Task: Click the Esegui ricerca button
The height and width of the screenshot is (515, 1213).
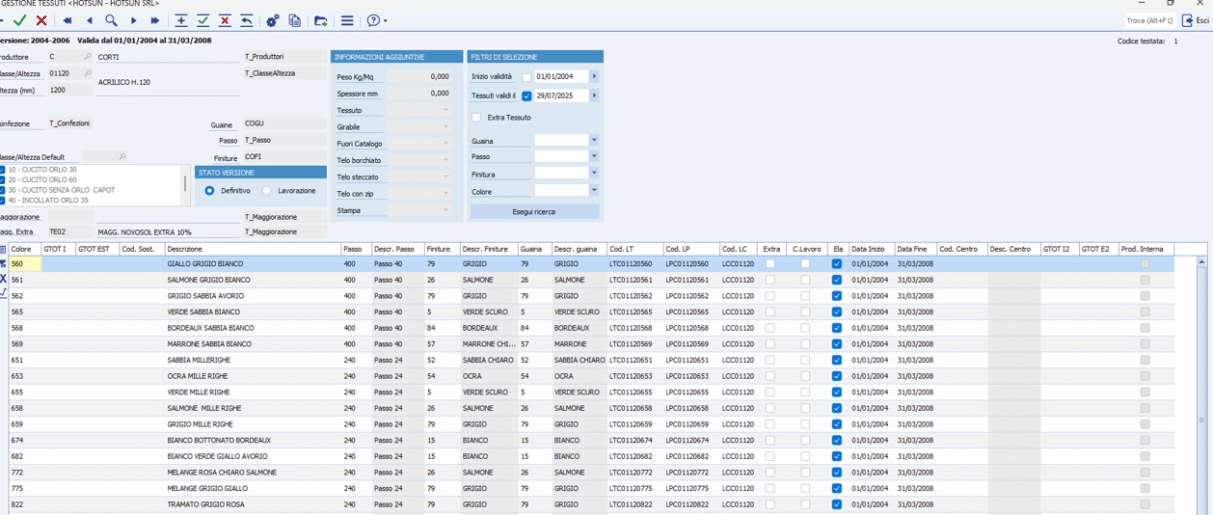Action: tap(534, 212)
